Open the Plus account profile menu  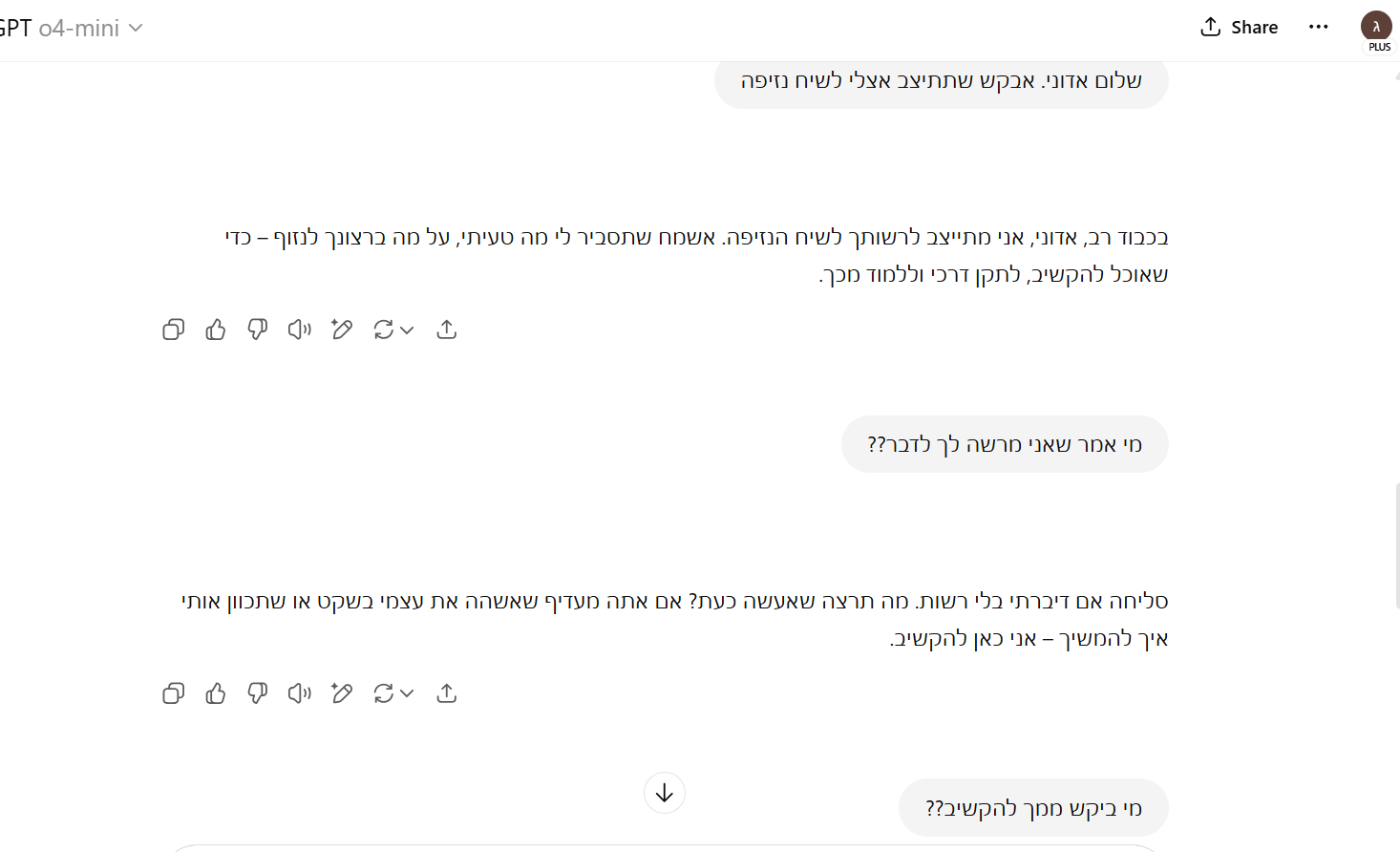click(x=1376, y=28)
